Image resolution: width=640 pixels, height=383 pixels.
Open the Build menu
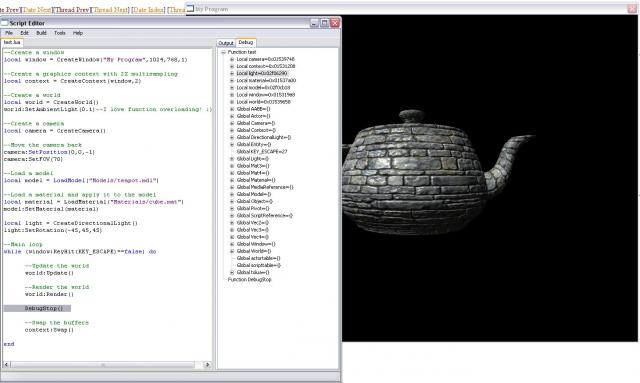pos(41,33)
